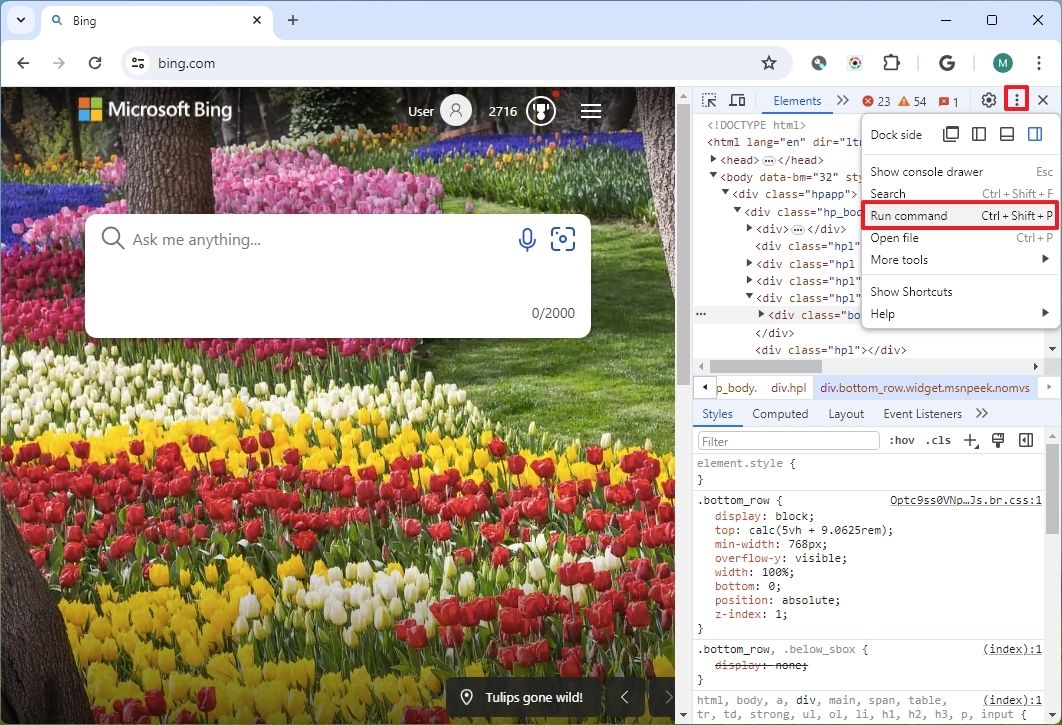Switch to the Event Listeners tab

pos(922,413)
